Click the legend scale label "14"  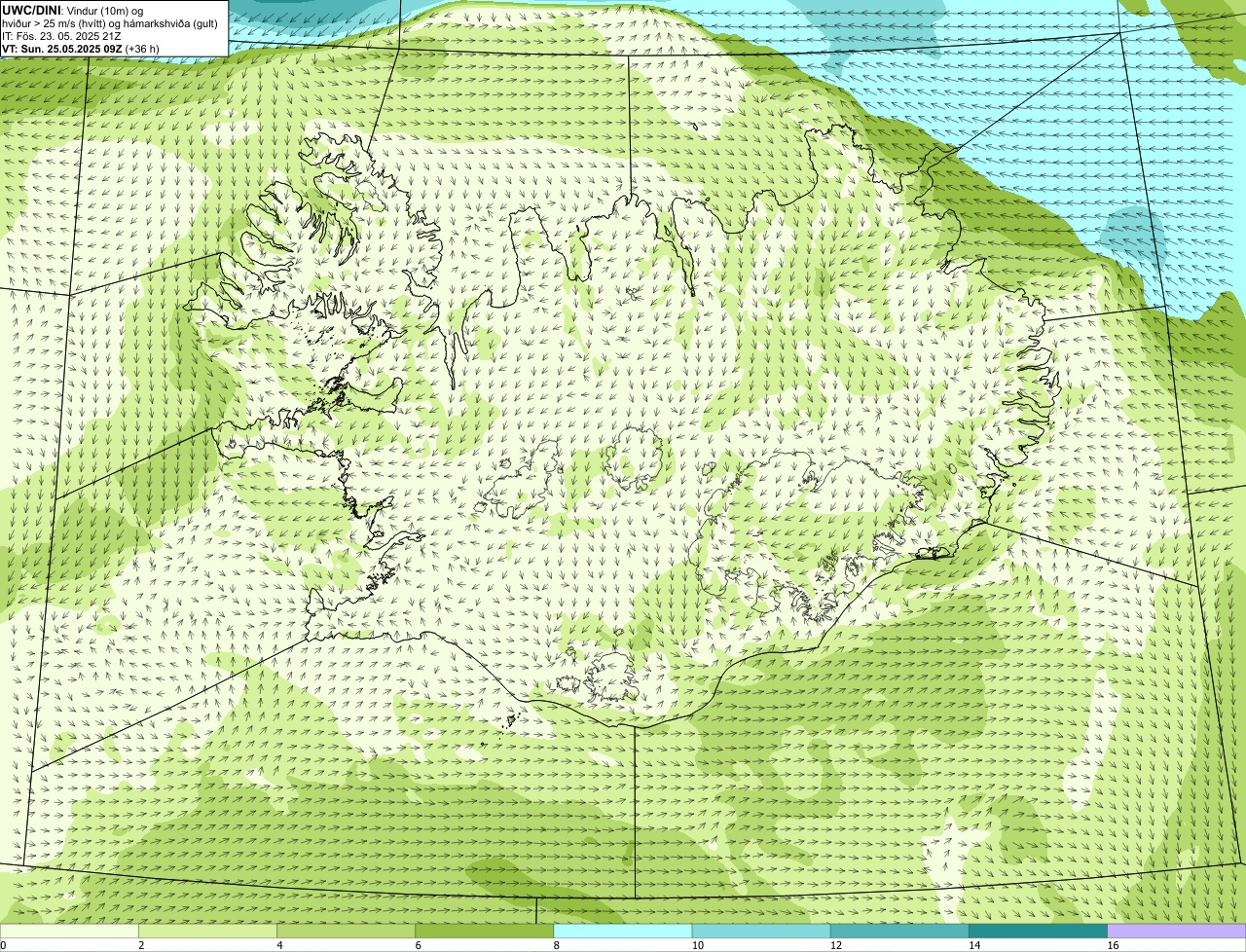(974, 945)
